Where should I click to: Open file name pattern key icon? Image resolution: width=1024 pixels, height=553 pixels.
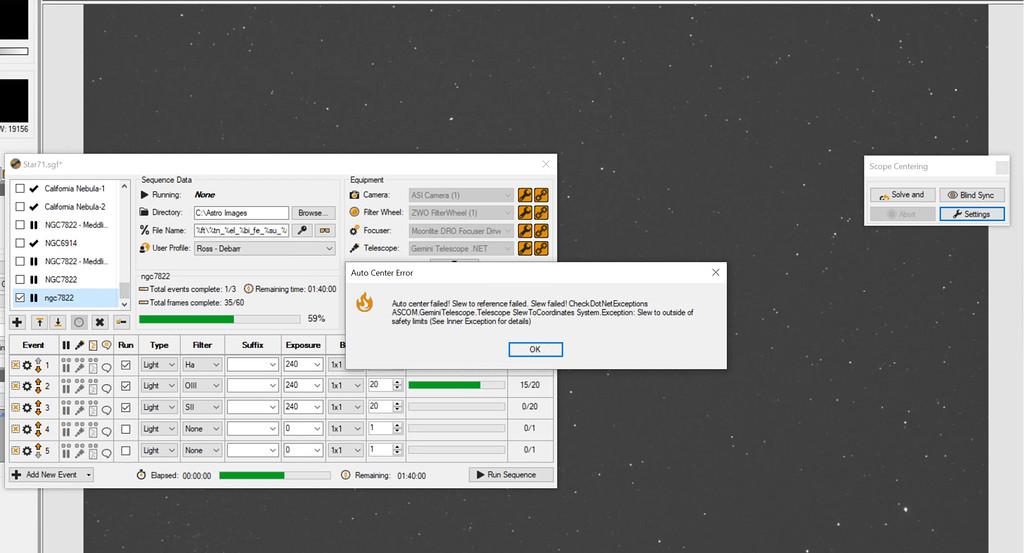click(x=302, y=230)
